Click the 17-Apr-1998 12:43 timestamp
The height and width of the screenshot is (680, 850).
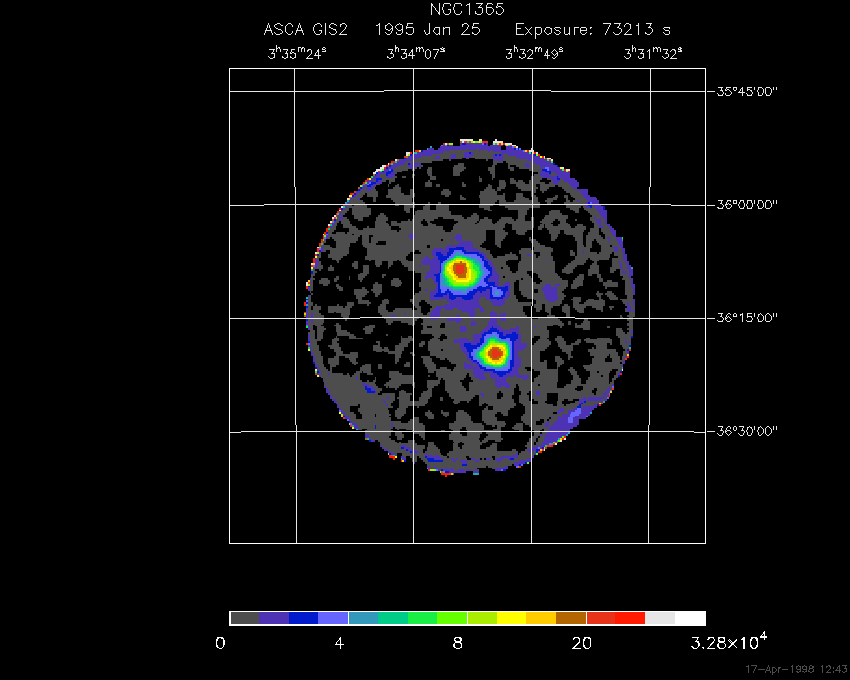[x=796, y=669]
